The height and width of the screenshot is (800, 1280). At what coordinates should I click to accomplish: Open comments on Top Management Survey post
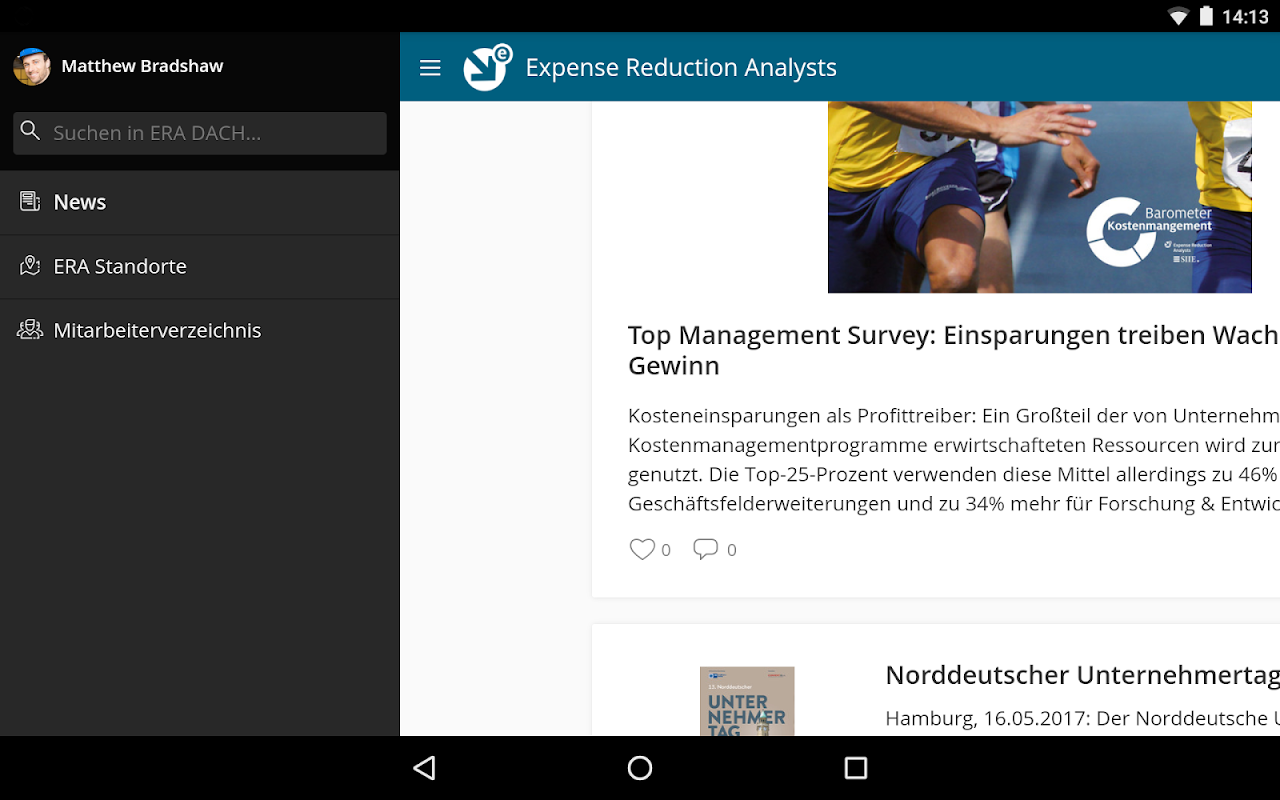tap(706, 549)
